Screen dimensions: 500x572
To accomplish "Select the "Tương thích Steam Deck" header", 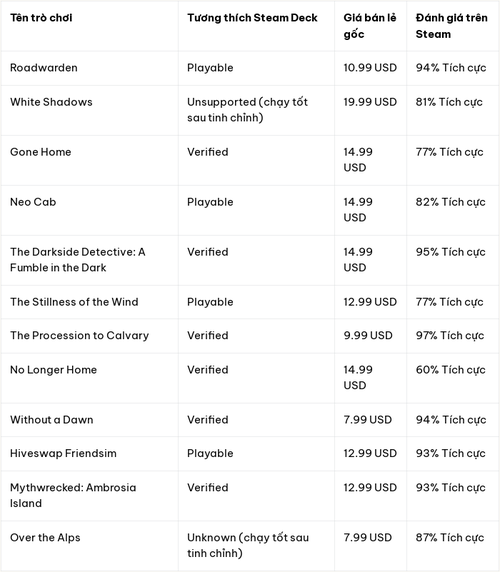I will tap(252, 18).
